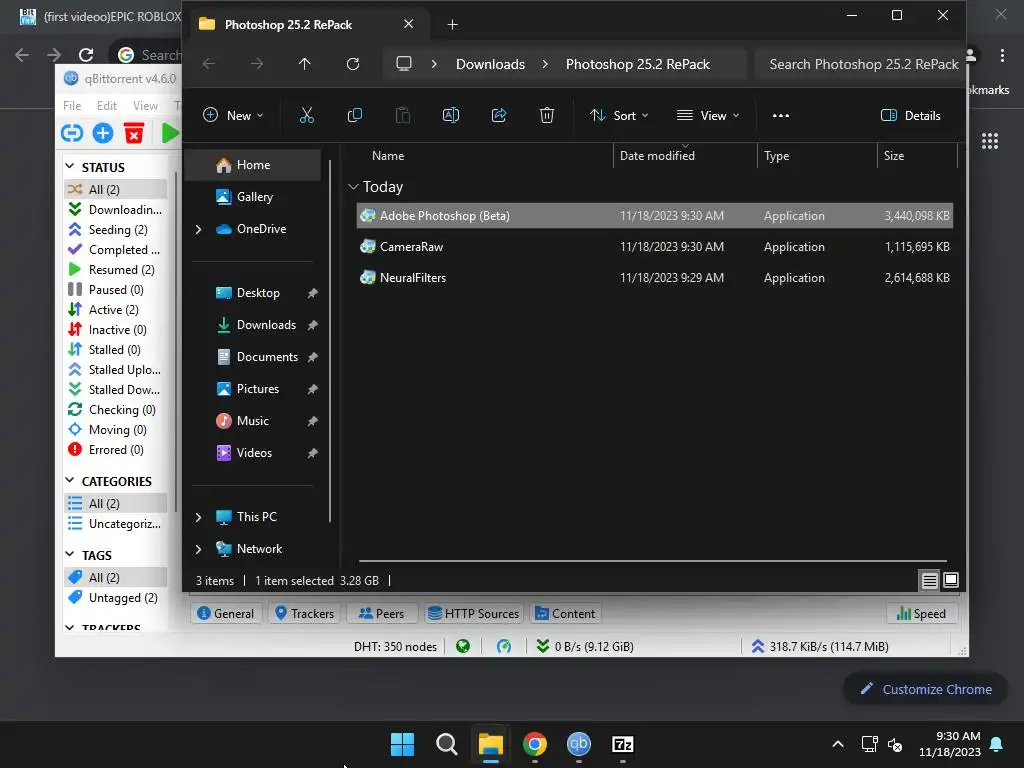Click the Cut scissors icon in Explorer toolbar
Viewport: 1024px width, 768px height.
pos(306,116)
